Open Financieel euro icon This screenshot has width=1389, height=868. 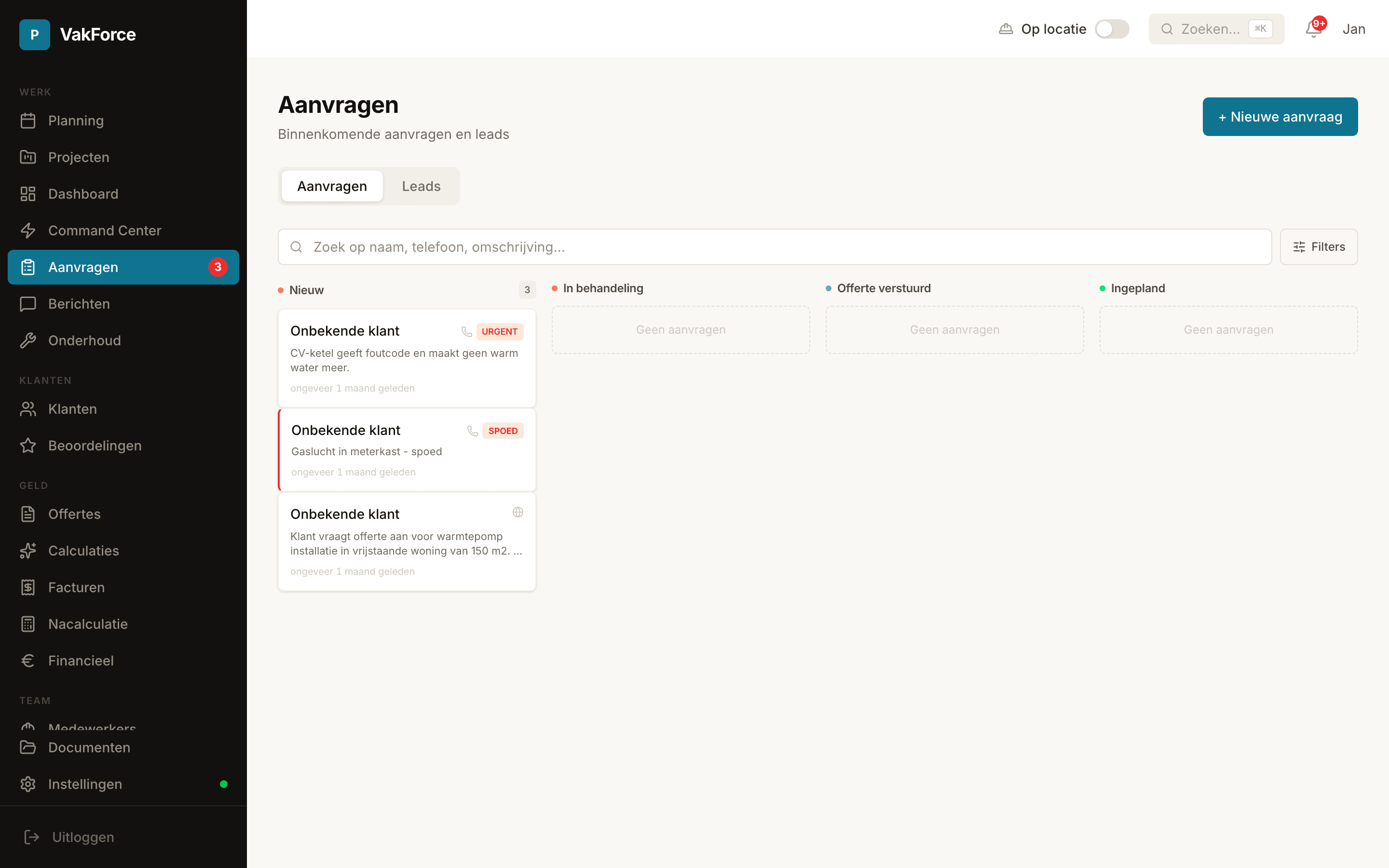pyautogui.click(x=28, y=661)
